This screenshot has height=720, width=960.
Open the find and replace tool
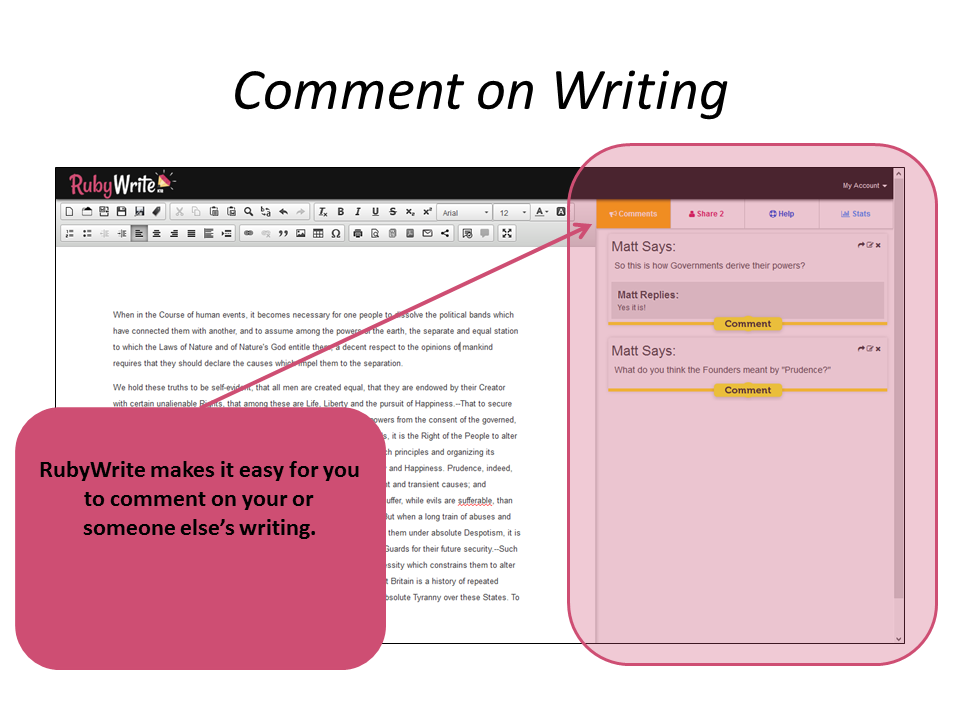pyautogui.click(x=266, y=212)
